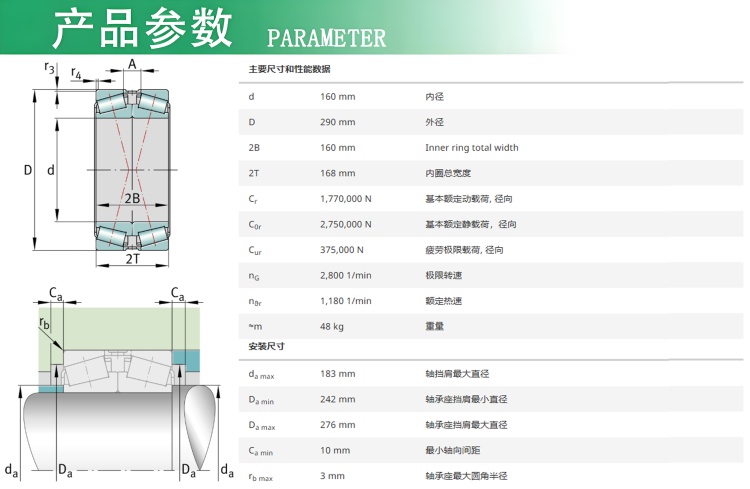Click the rb label in mounting diagram
Viewport: 750px width, 489px height.
coord(44,322)
